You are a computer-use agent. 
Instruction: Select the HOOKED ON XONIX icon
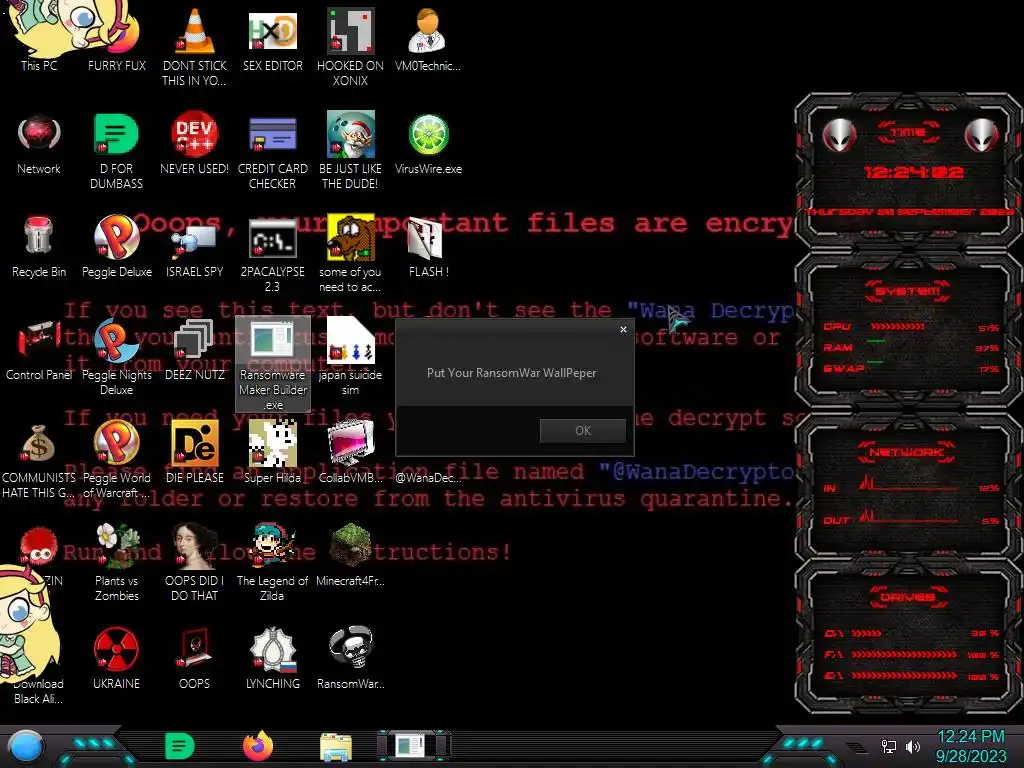point(350,46)
